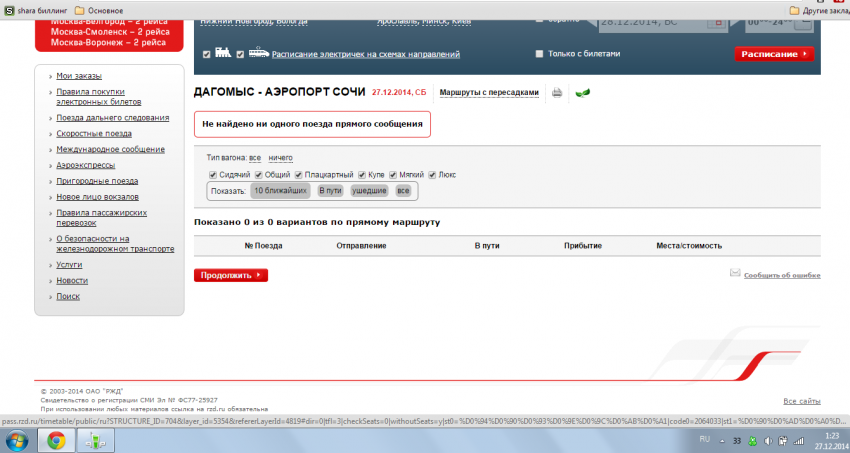Viewport: 850px width, 453px height.
Task: Toggle the 'Плацкартный' checkbox
Action: point(297,174)
